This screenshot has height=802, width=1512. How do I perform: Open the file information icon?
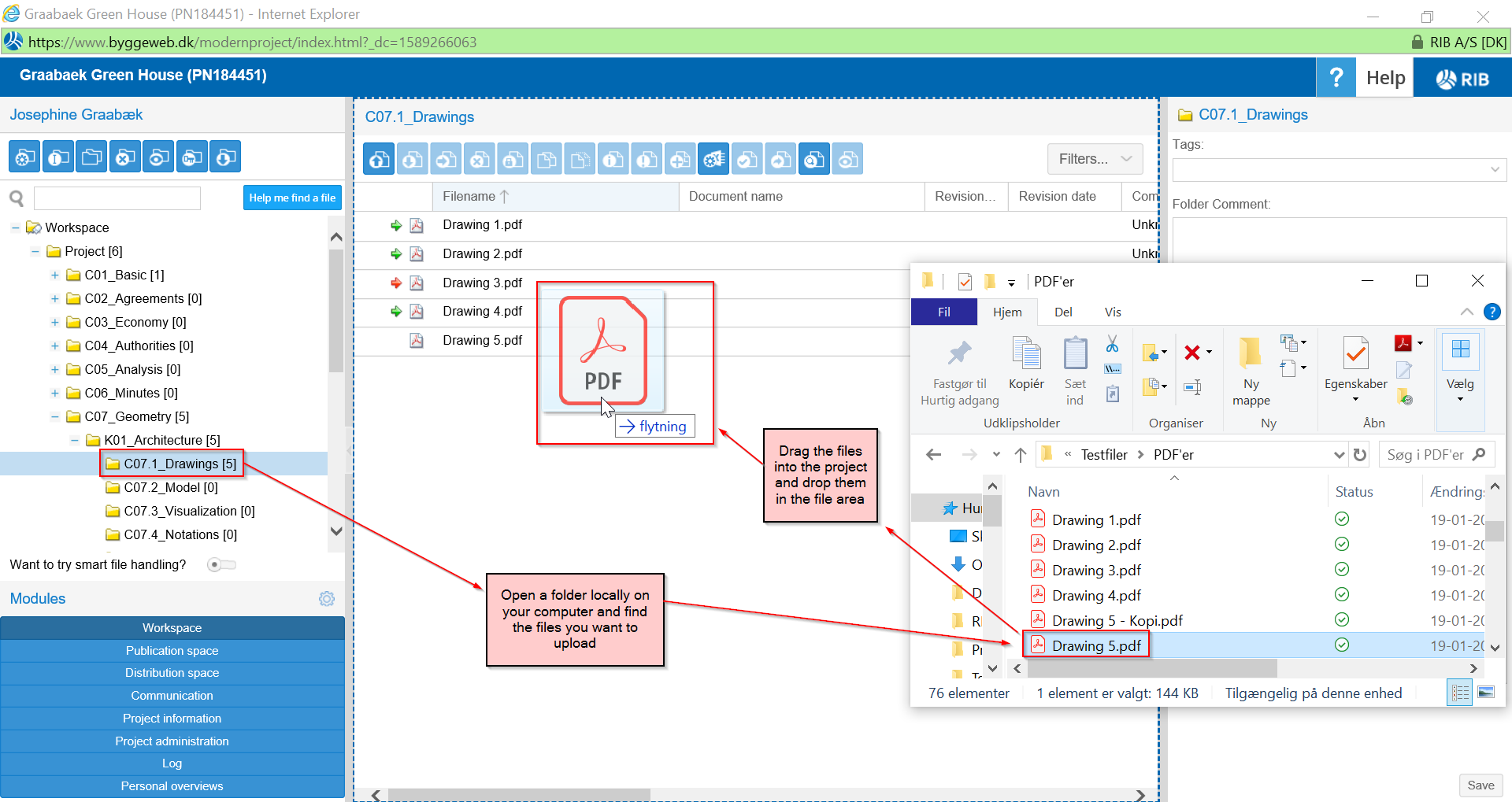point(613,158)
